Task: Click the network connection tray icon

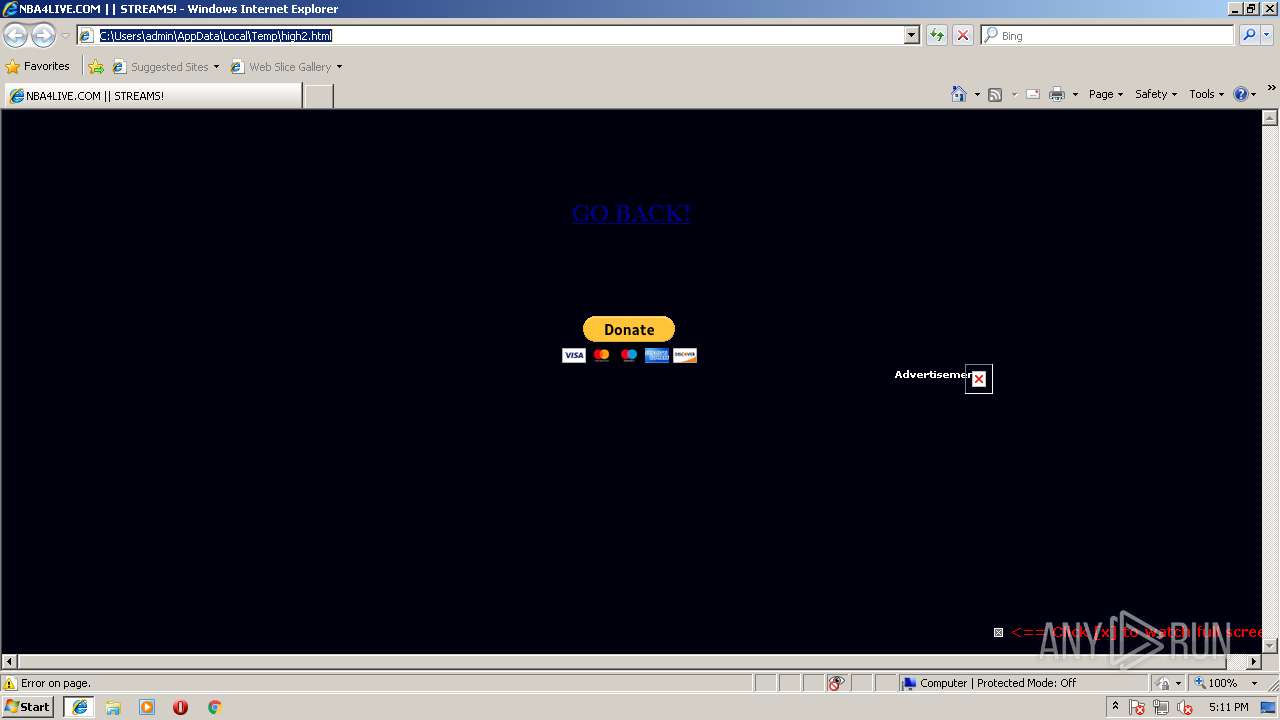Action: 1161,707
